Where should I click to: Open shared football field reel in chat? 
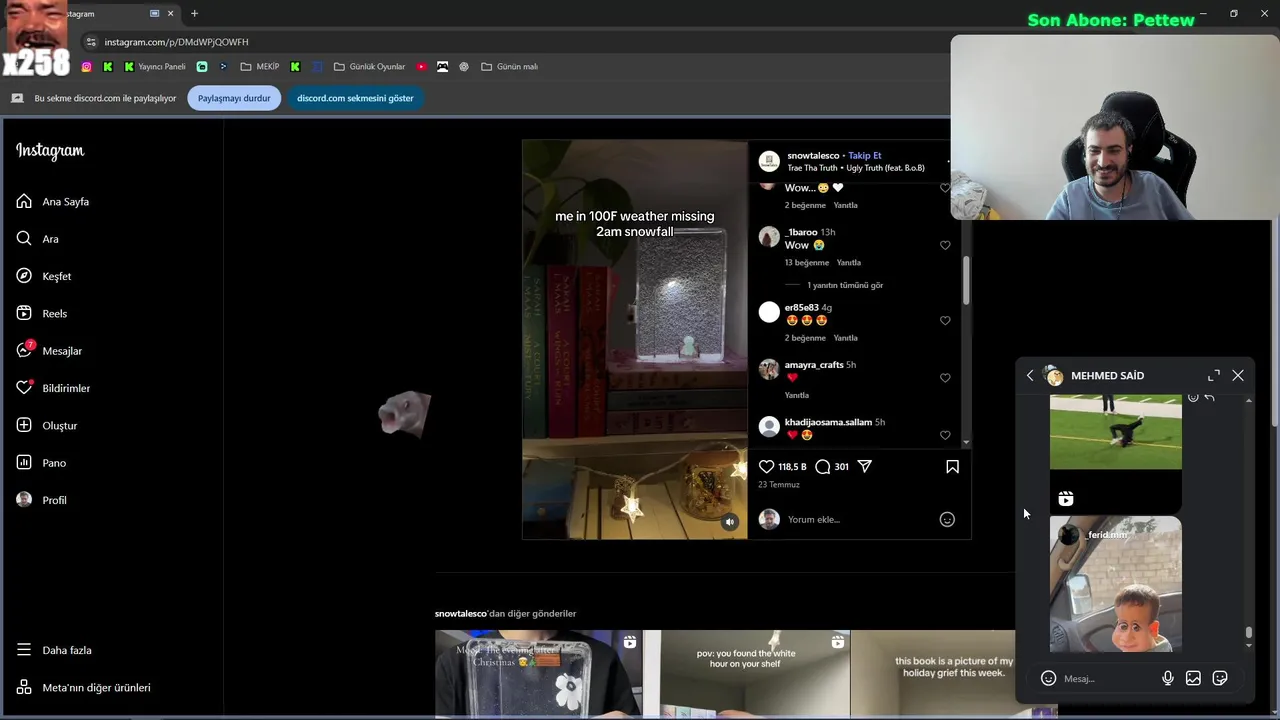coord(1116,453)
